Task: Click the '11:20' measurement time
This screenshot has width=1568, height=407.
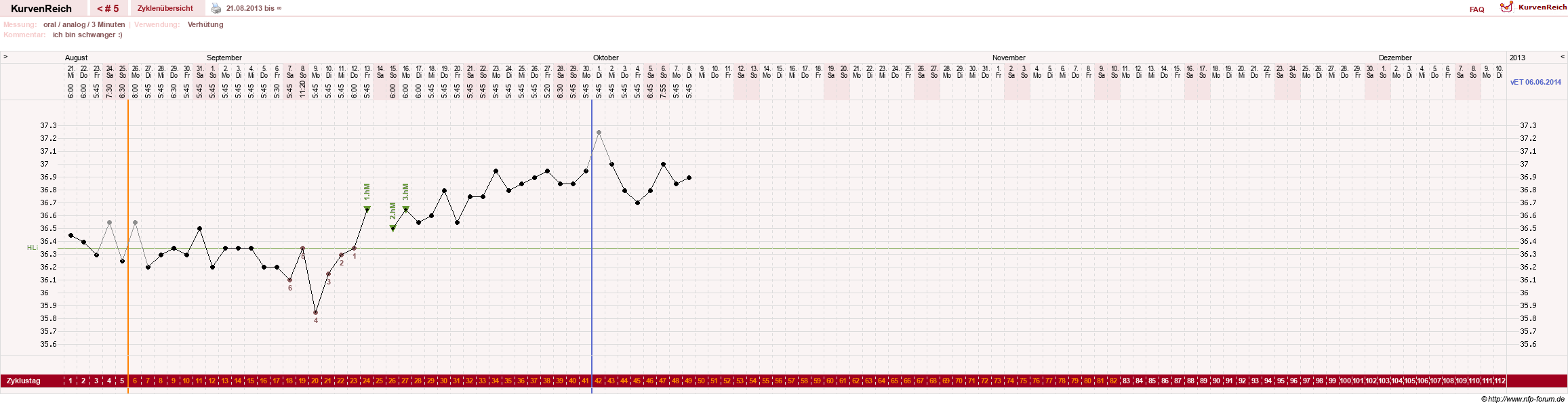Action: (x=302, y=89)
